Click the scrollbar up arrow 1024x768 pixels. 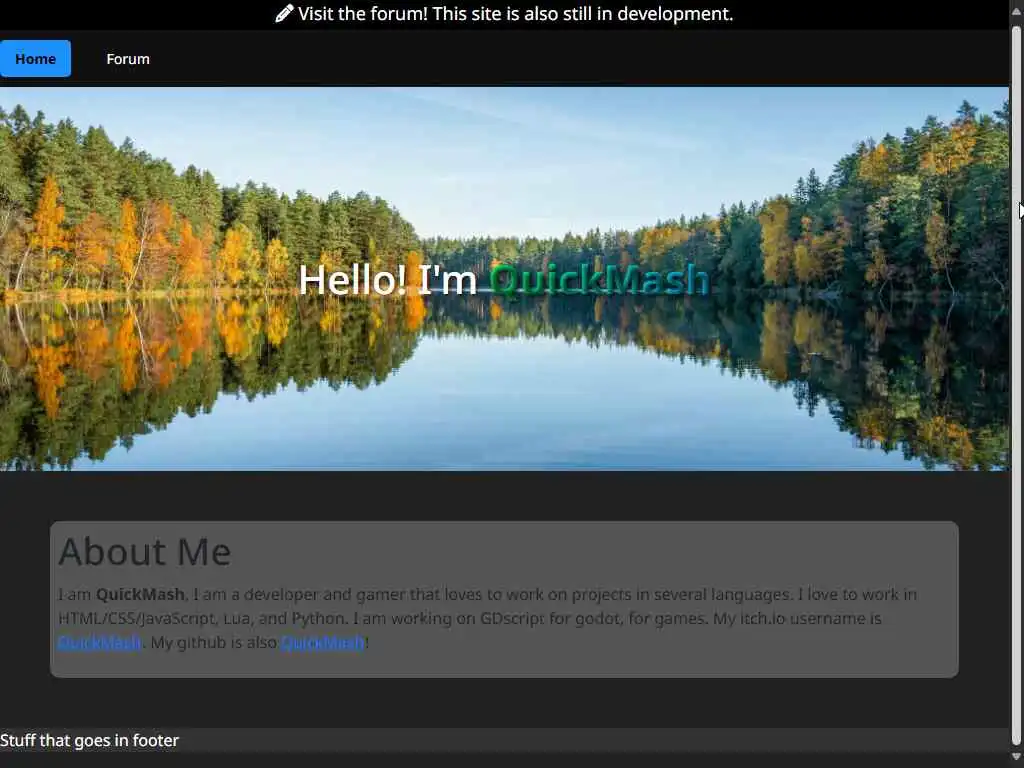tap(1017, 12)
